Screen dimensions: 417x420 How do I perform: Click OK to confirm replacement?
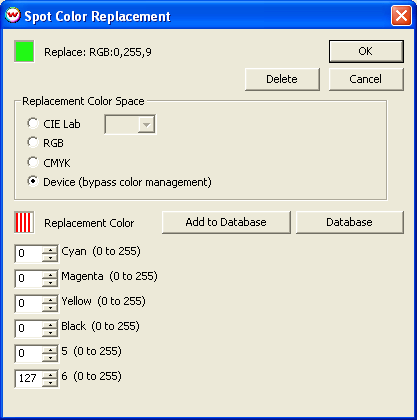[x=366, y=51]
